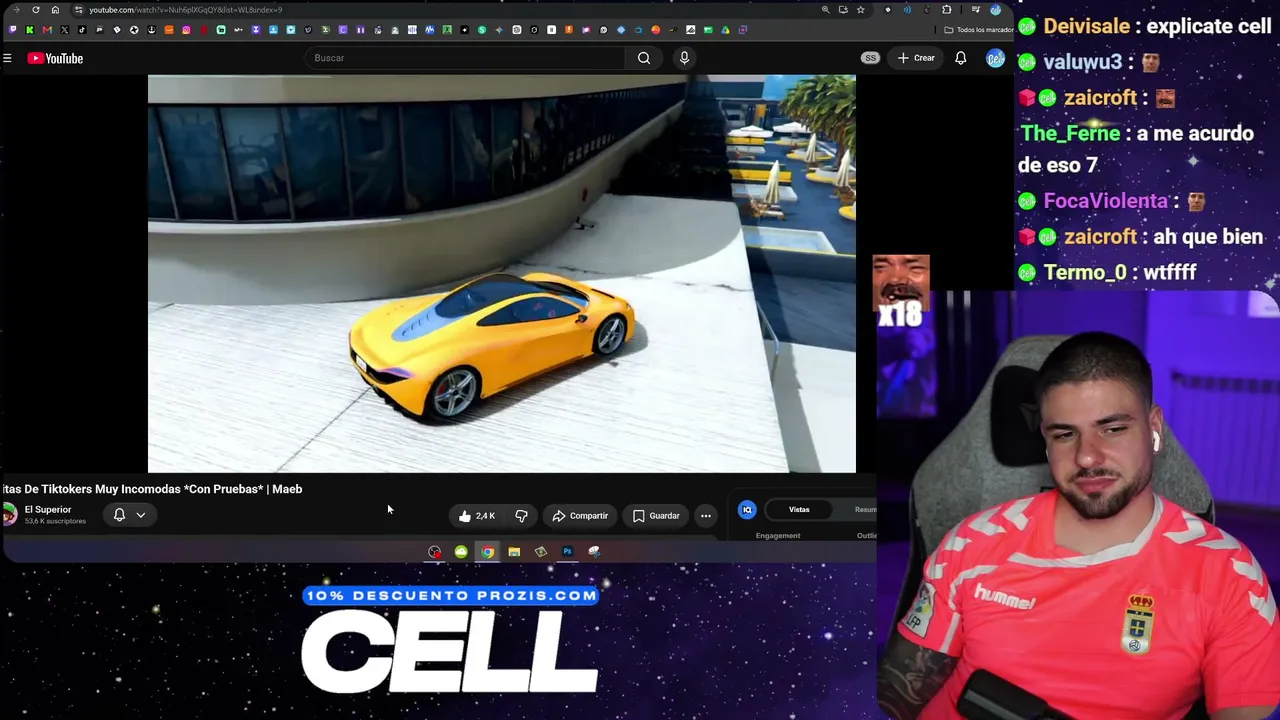This screenshot has height=720, width=1280.
Task: Click username FocaViolenta in chat
Action: point(1105,201)
